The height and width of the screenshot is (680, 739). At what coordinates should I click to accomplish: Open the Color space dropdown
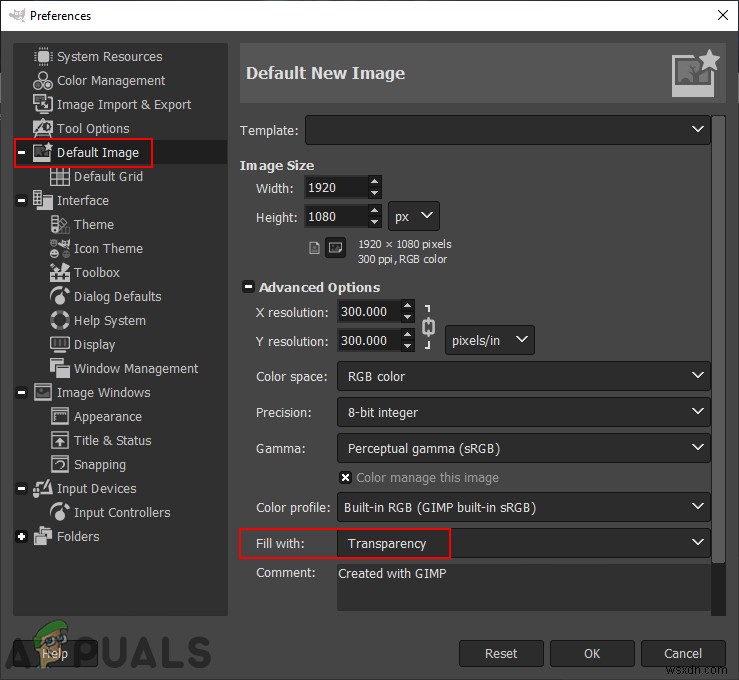(524, 376)
